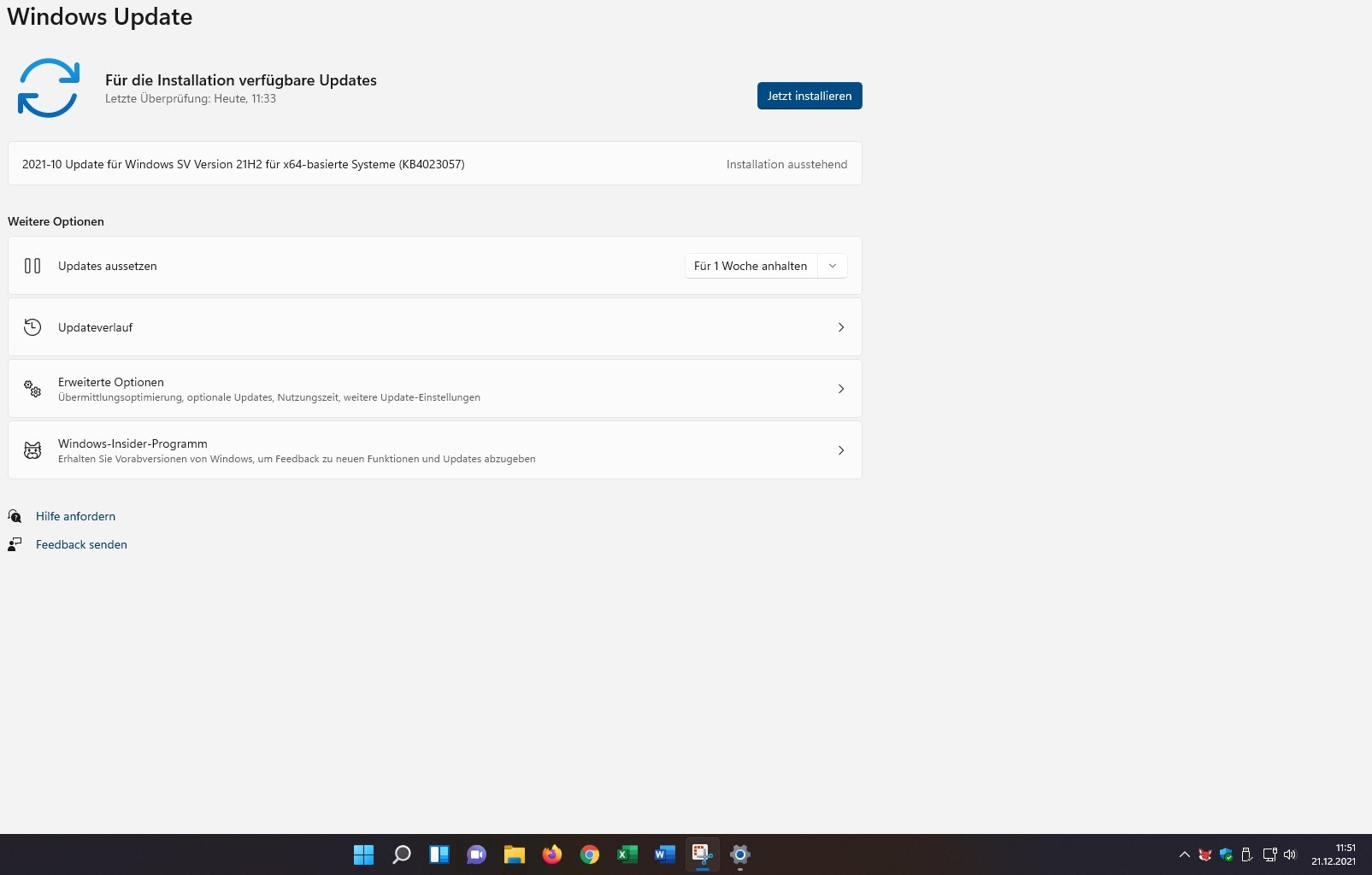
Task: Open Teams Chat from the taskbar
Action: [x=477, y=854]
